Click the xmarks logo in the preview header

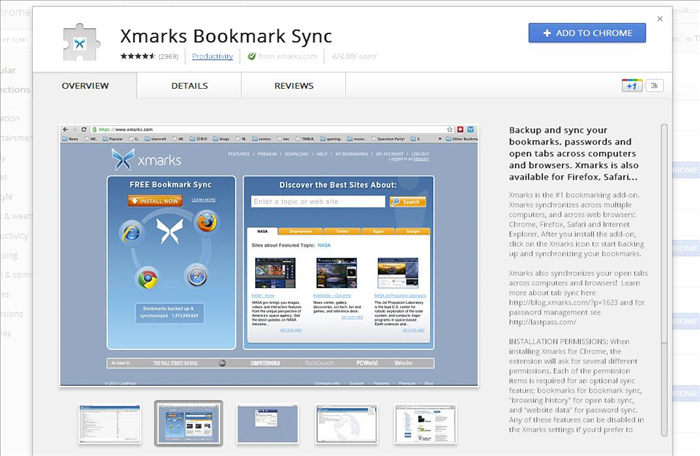pos(146,160)
